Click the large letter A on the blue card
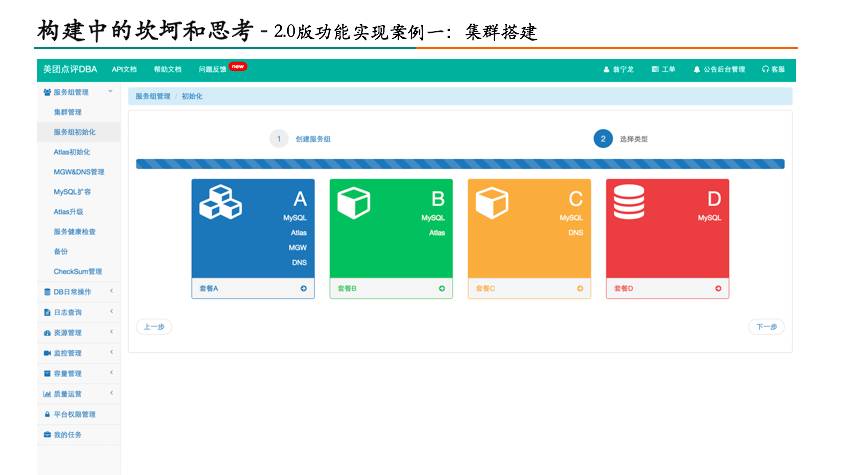848x475 pixels. (300, 199)
